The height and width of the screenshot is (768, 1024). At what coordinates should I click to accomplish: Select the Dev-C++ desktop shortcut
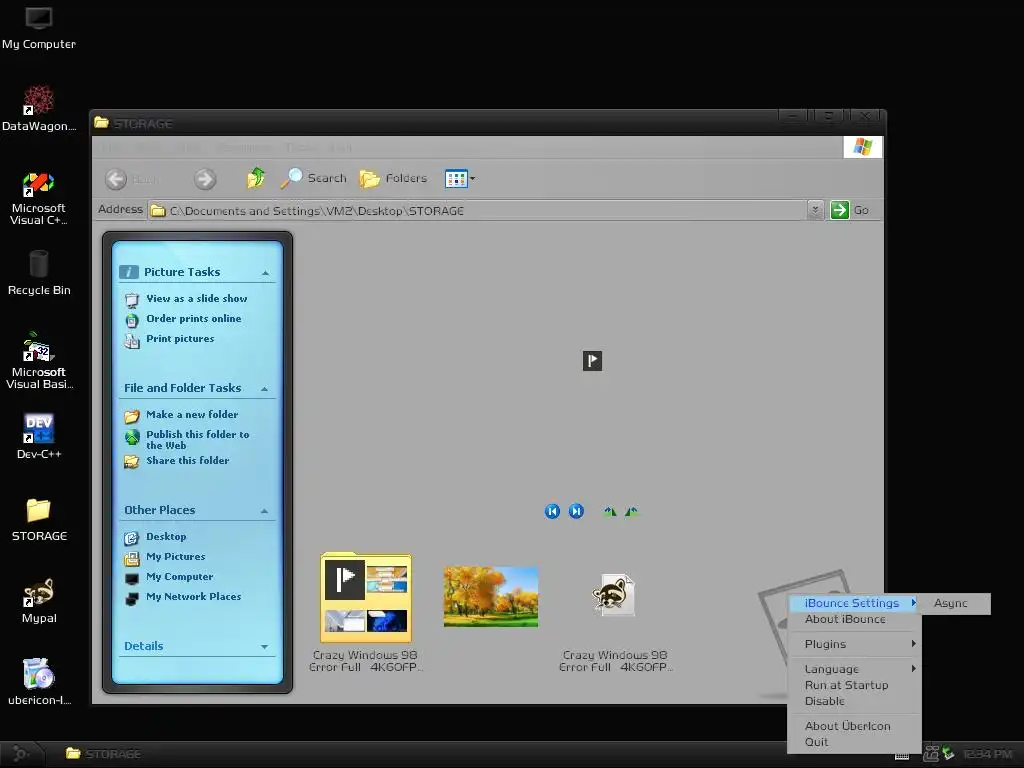39,436
